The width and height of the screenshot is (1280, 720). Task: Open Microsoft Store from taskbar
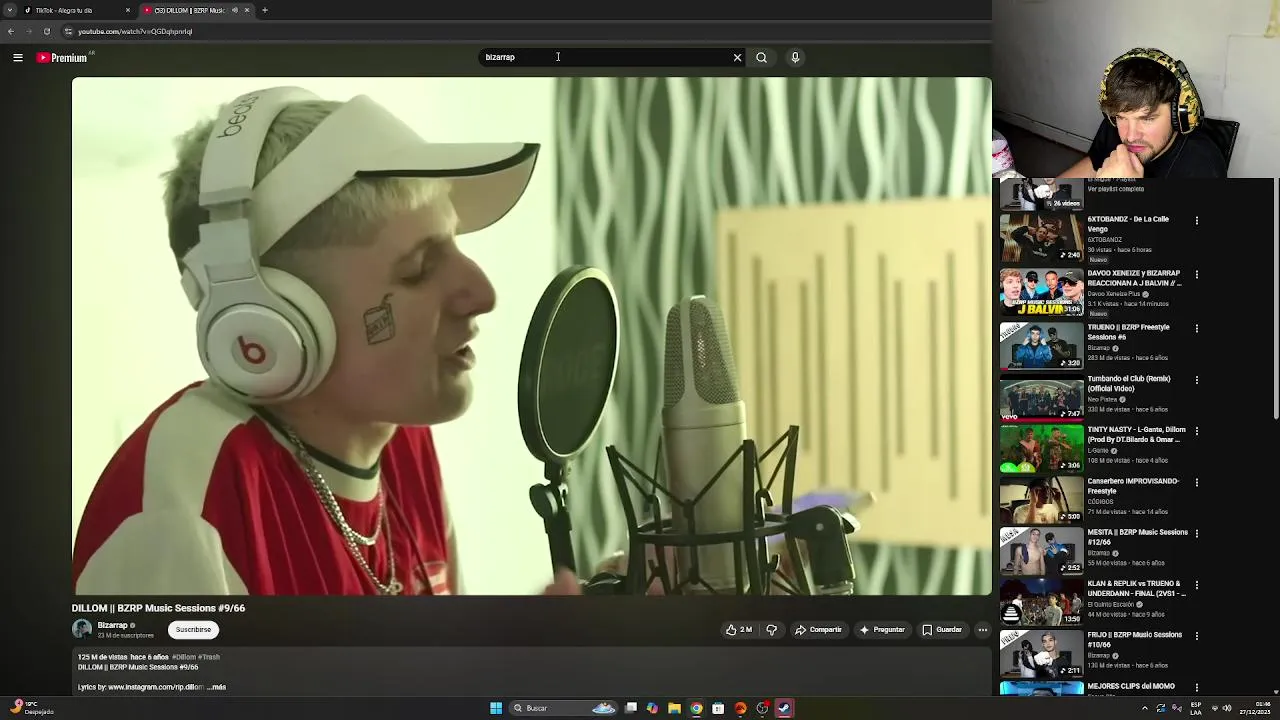pos(718,708)
